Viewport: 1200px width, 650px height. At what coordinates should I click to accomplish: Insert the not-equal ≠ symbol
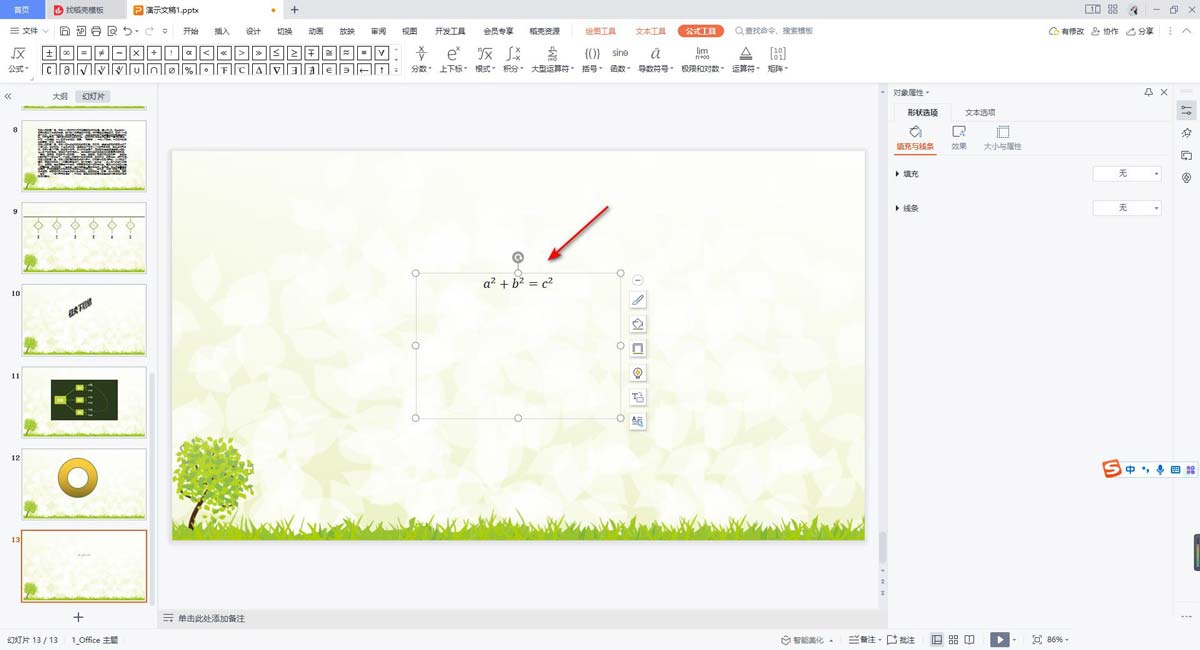tap(101, 53)
